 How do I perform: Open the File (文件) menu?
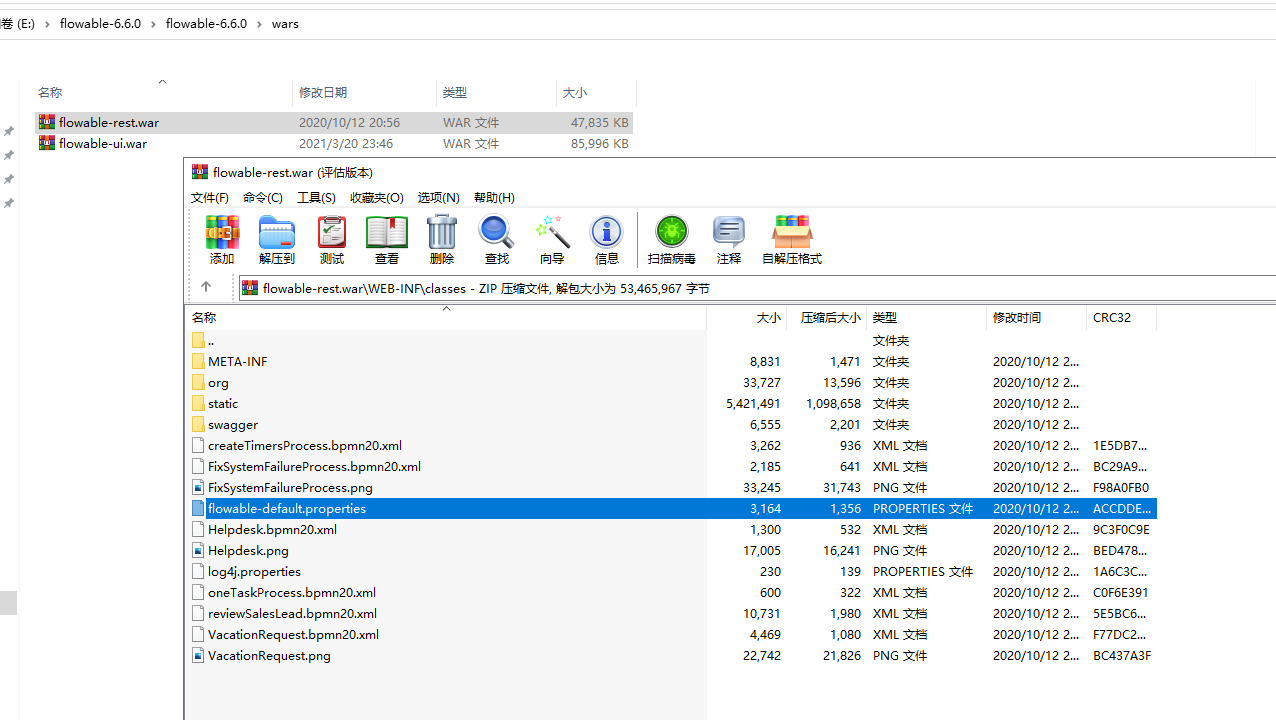coord(210,197)
